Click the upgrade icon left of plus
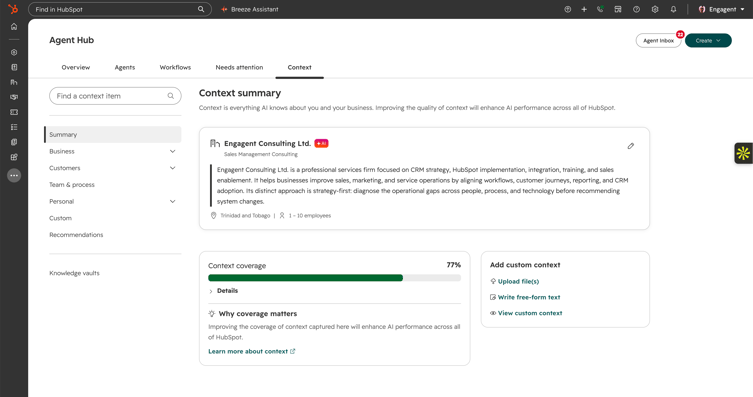Image resolution: width=753 pixels, height=397 pixels. 568,9
